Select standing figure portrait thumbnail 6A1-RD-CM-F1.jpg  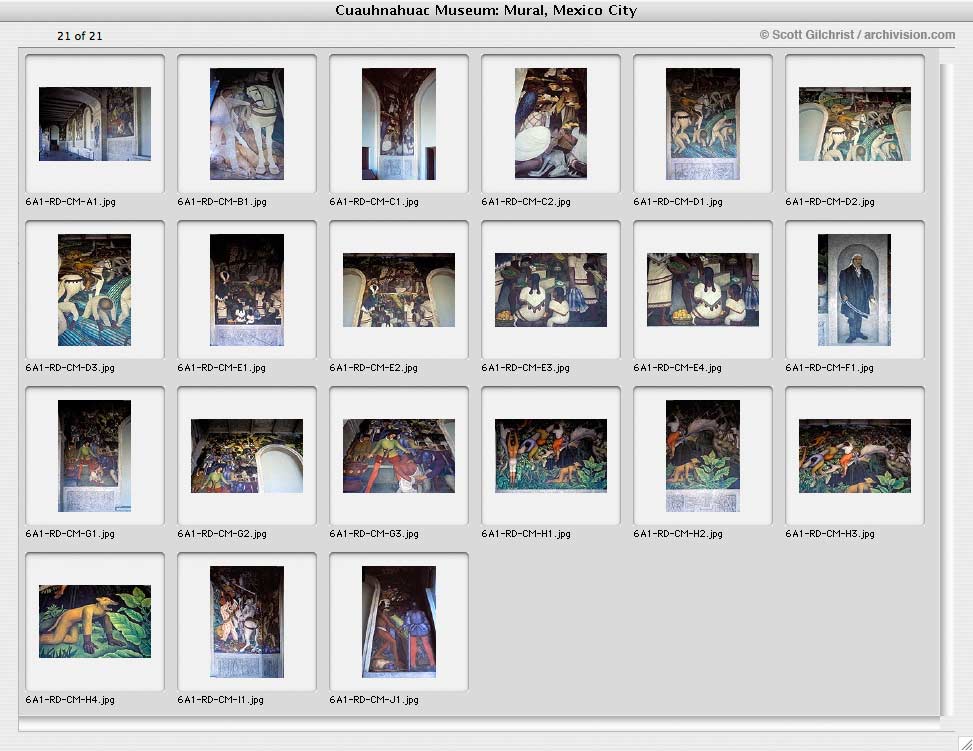point(854,290)
